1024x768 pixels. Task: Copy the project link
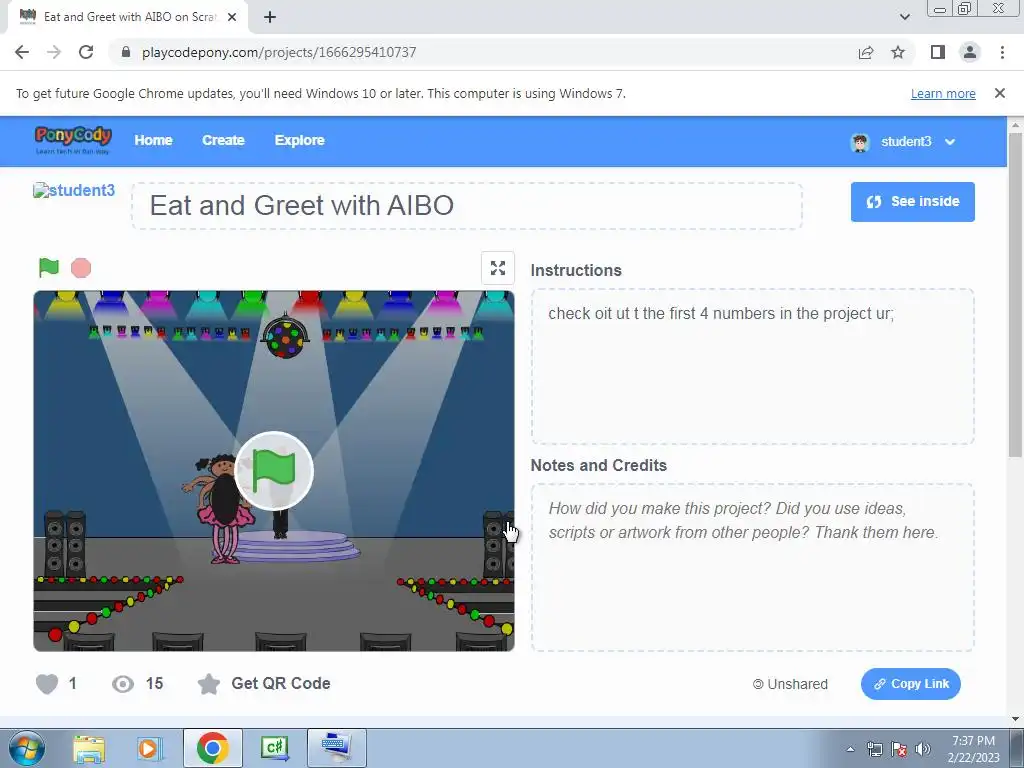pos(910,684)
